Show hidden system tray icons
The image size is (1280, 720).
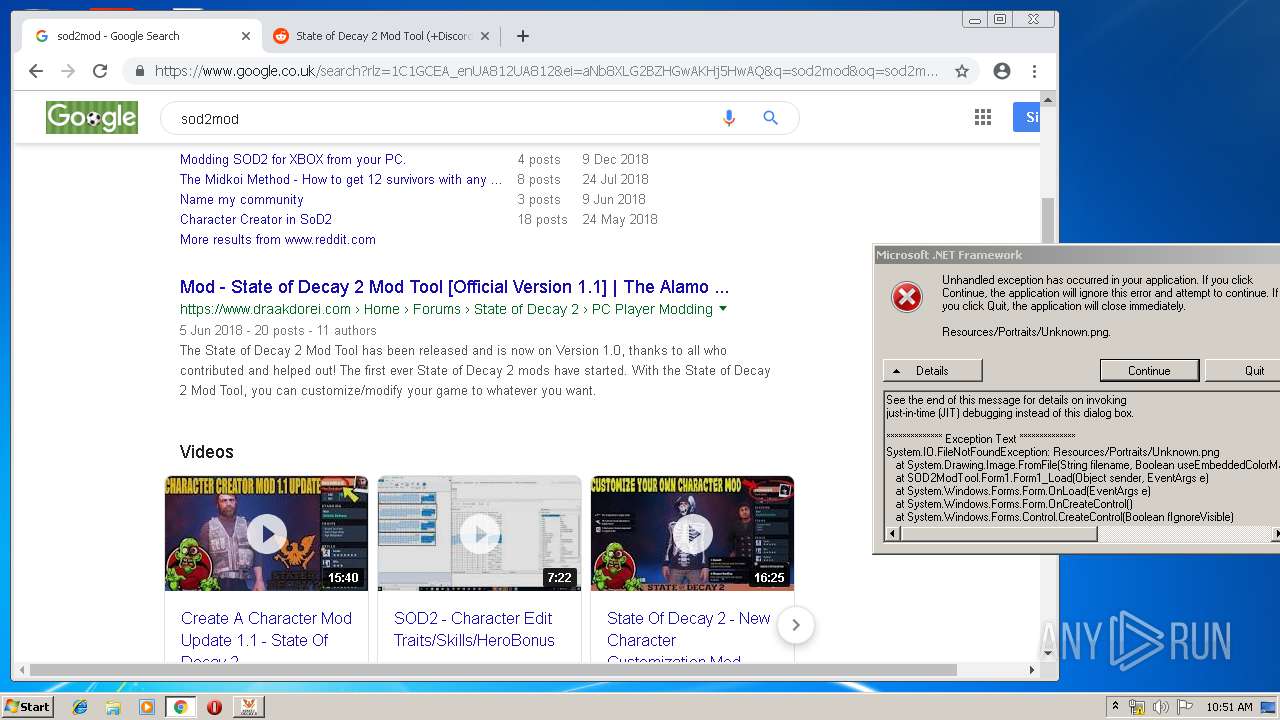(1115, 707)
